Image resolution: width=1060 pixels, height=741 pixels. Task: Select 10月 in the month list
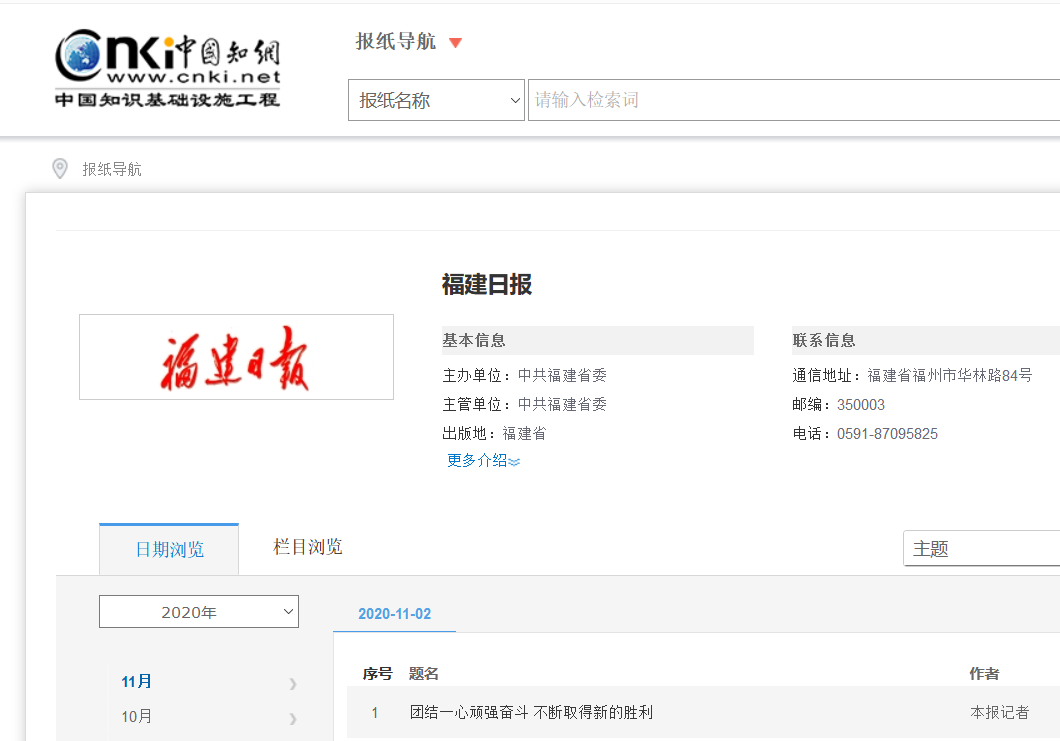(x=137, y=717)
